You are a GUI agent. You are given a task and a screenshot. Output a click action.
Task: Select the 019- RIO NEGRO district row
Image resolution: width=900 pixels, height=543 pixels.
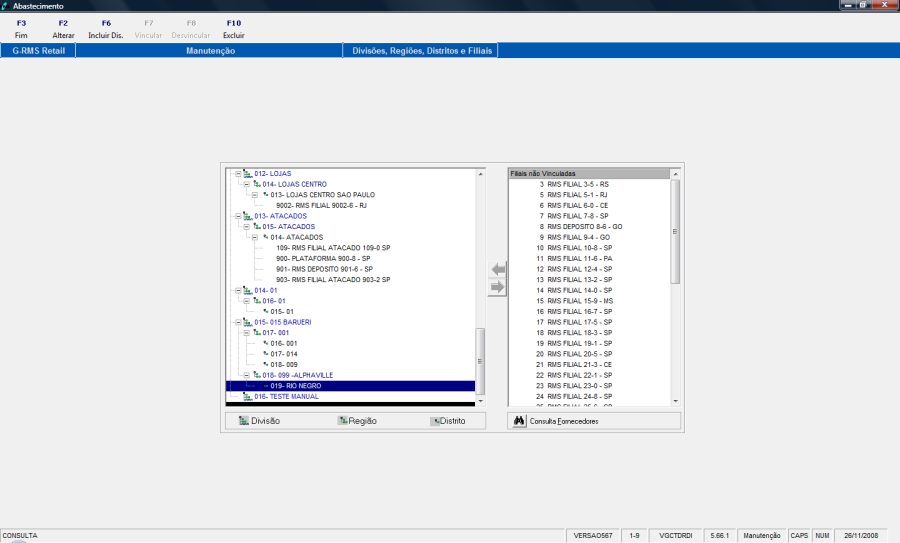351,386
